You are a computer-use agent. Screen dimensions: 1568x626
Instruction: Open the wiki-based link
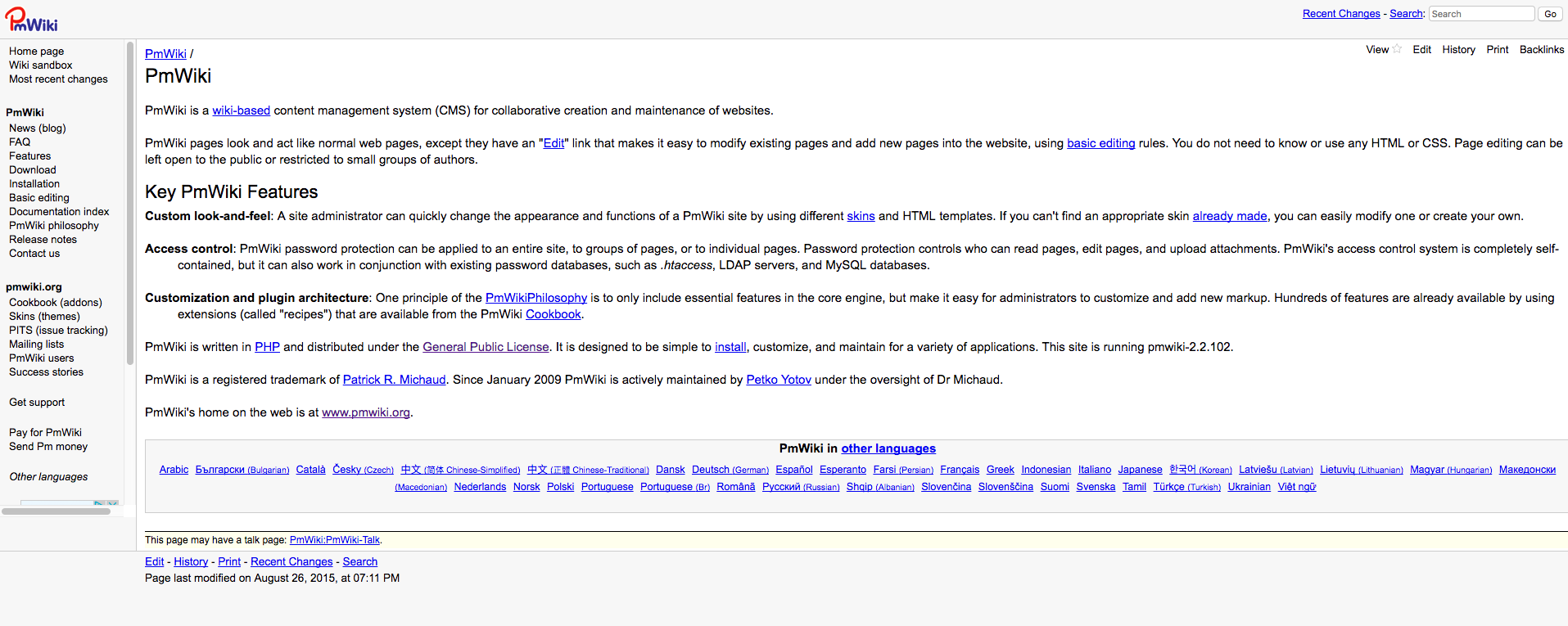pyautogui.click(x=241, y=110)
